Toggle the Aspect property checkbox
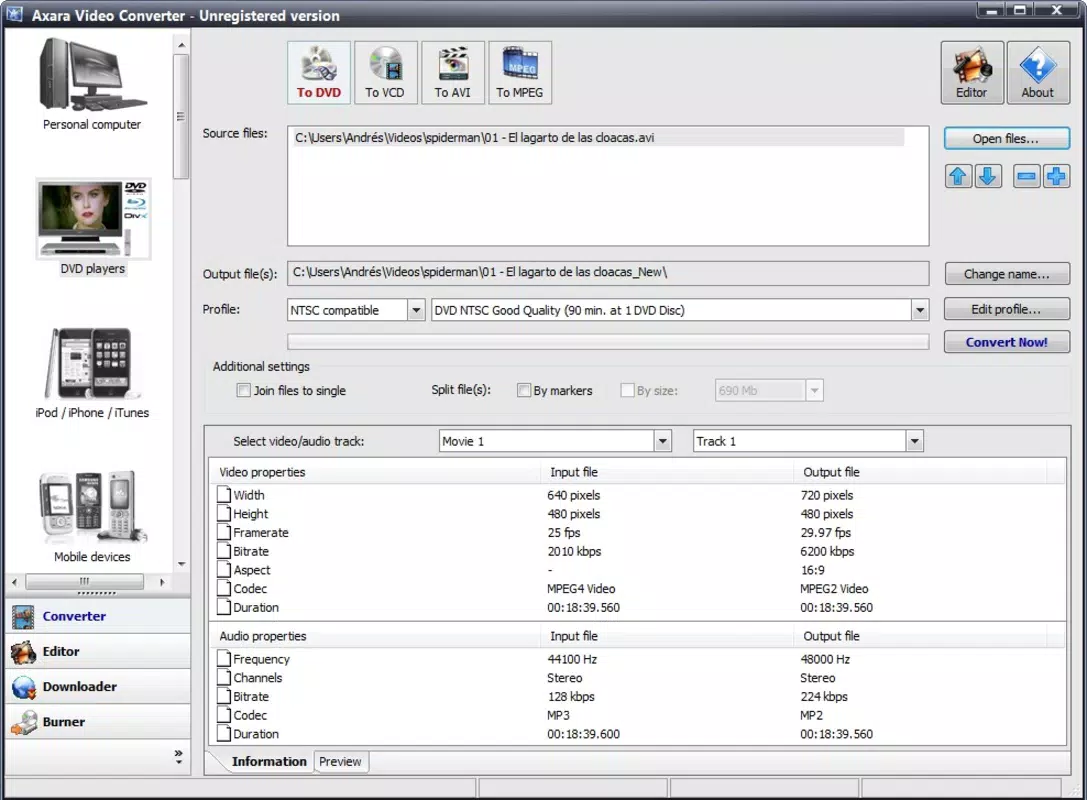 (224, 569)
